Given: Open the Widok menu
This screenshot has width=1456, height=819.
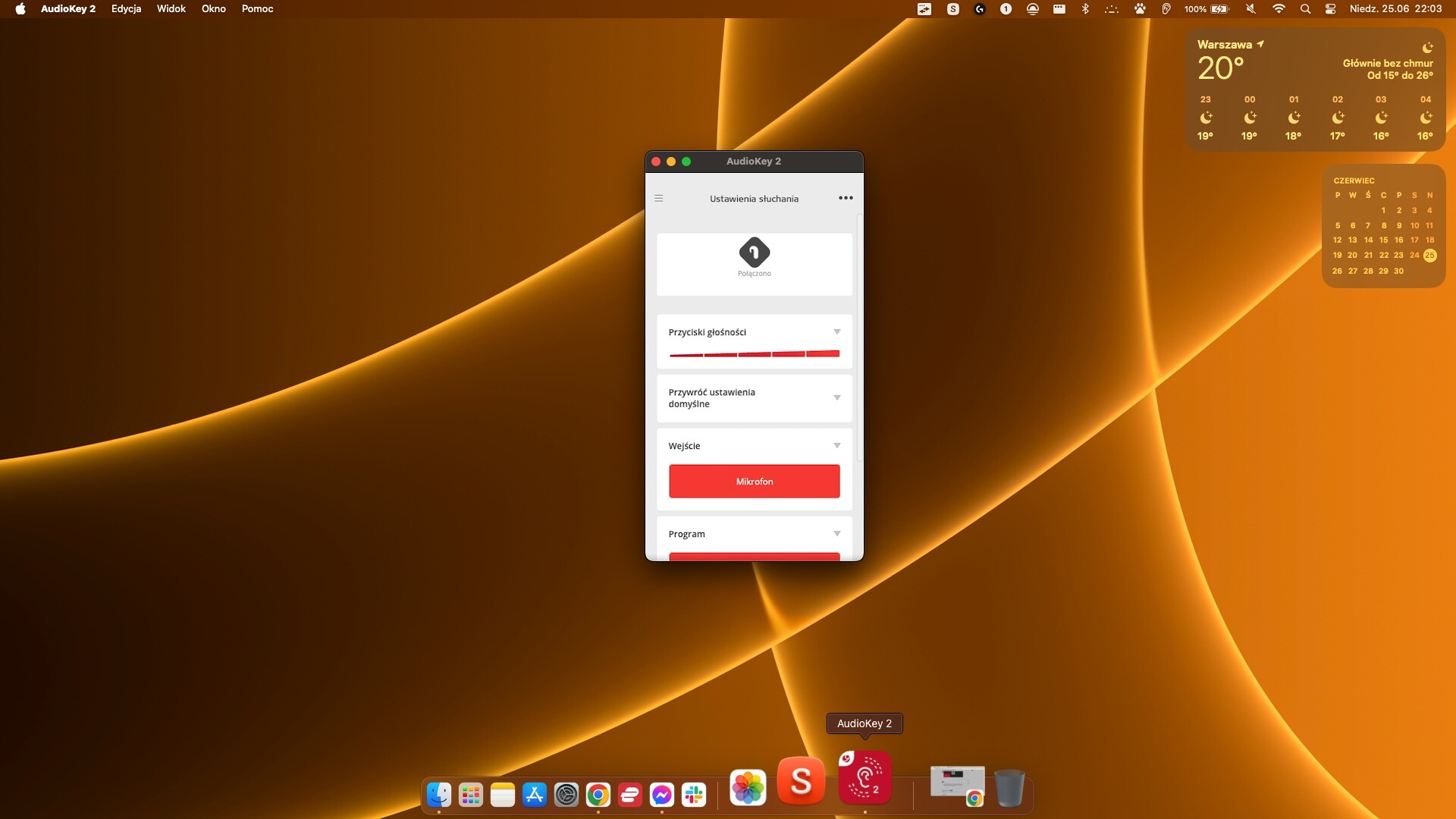Looking at the screenshot, I should 171,9.
